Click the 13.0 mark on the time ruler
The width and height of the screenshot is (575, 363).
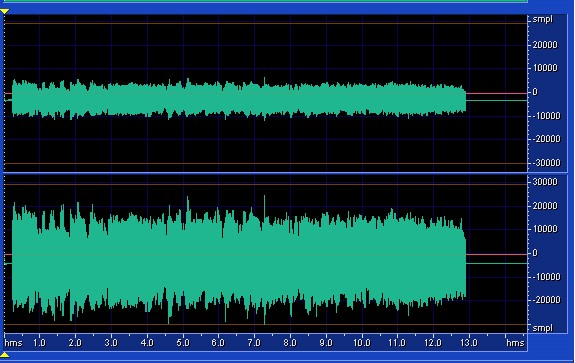tap(469, 343)
